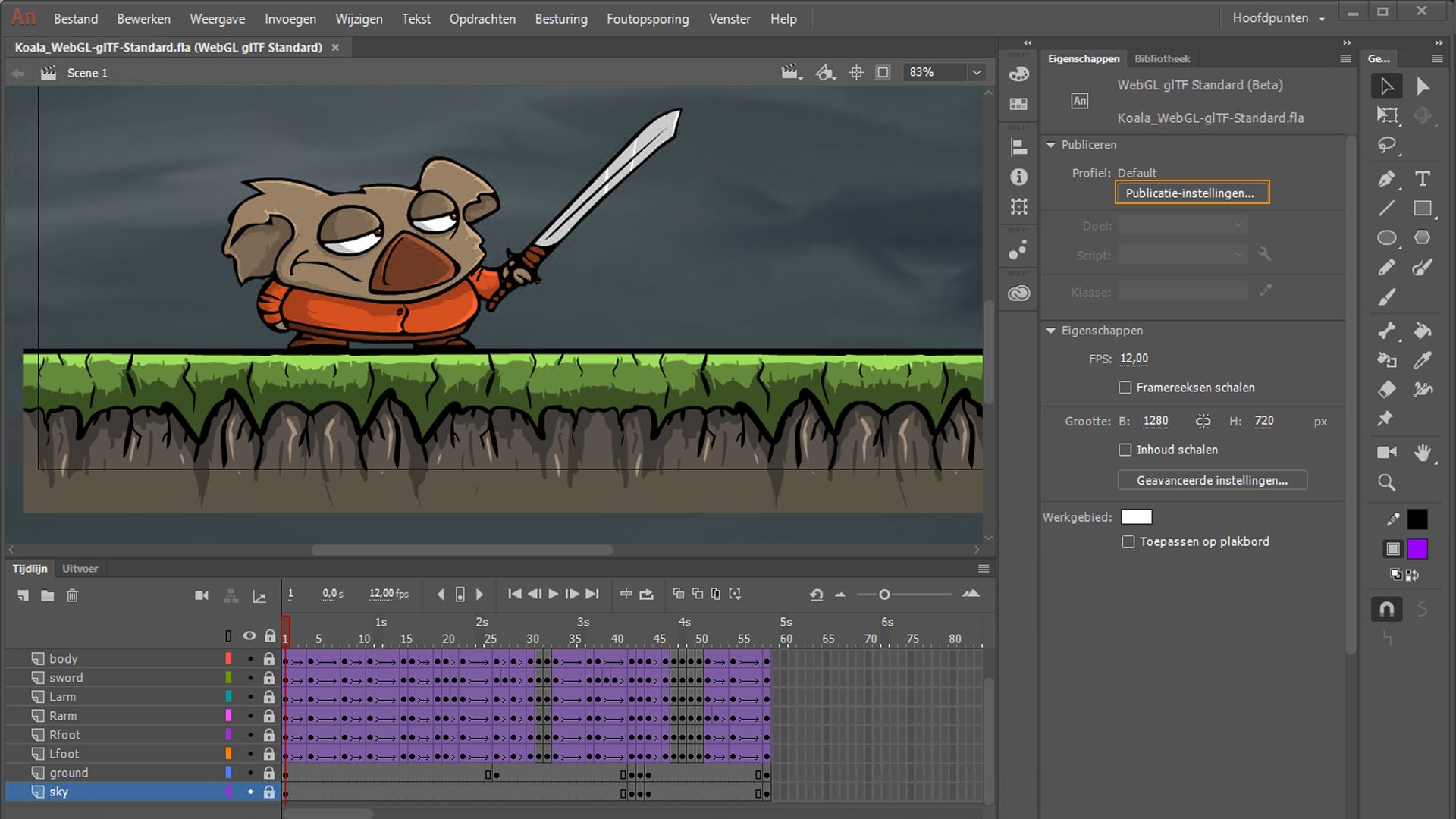Enable Inhoud schalen checkbox
Viewport: 1456px width, 819px height.
click(x=1125, y=450)
